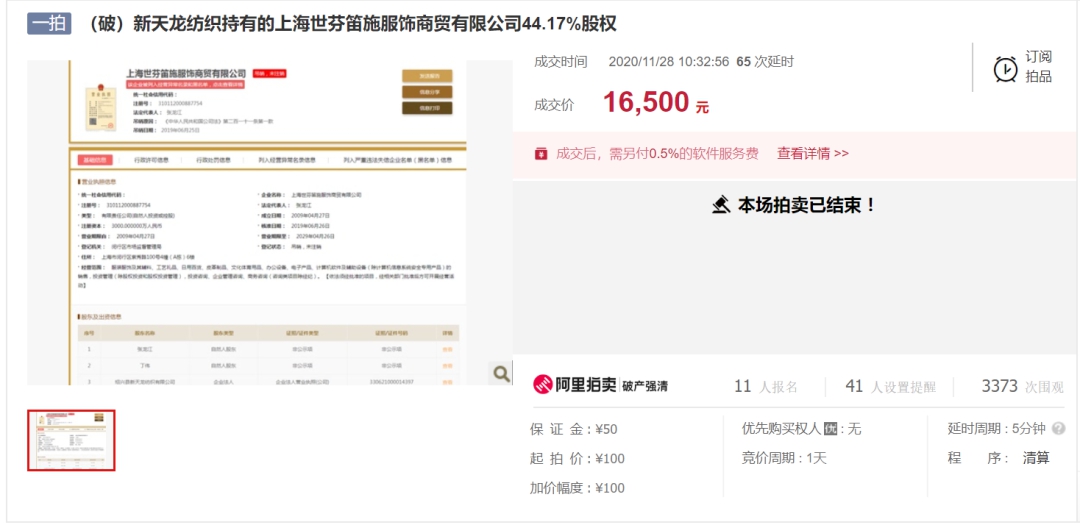Click the red fee notice icon
The width and height of the screenshot is (1080, 525).
[x=541, y=153]
